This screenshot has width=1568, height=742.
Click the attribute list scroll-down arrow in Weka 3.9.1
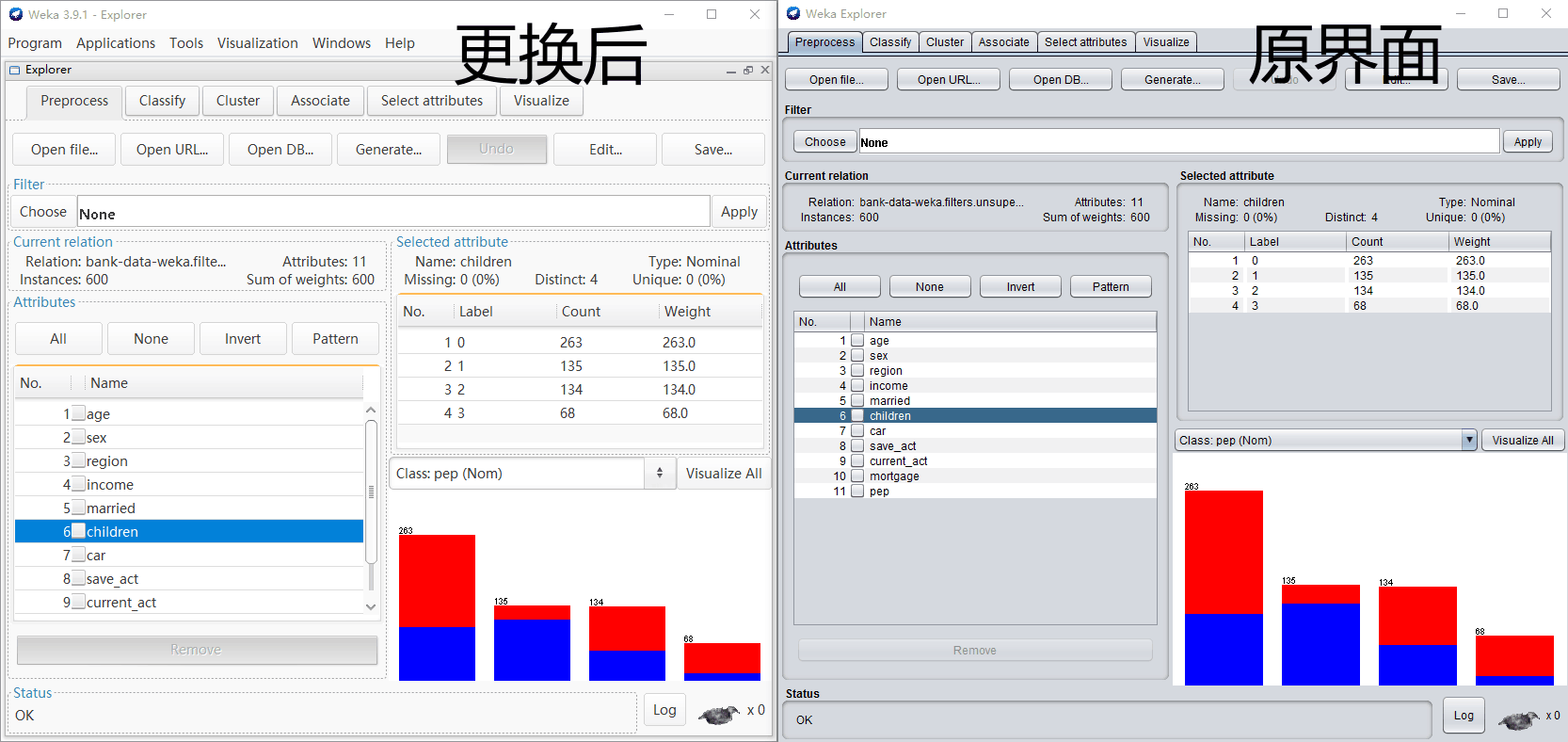click(x=371, y=607)
